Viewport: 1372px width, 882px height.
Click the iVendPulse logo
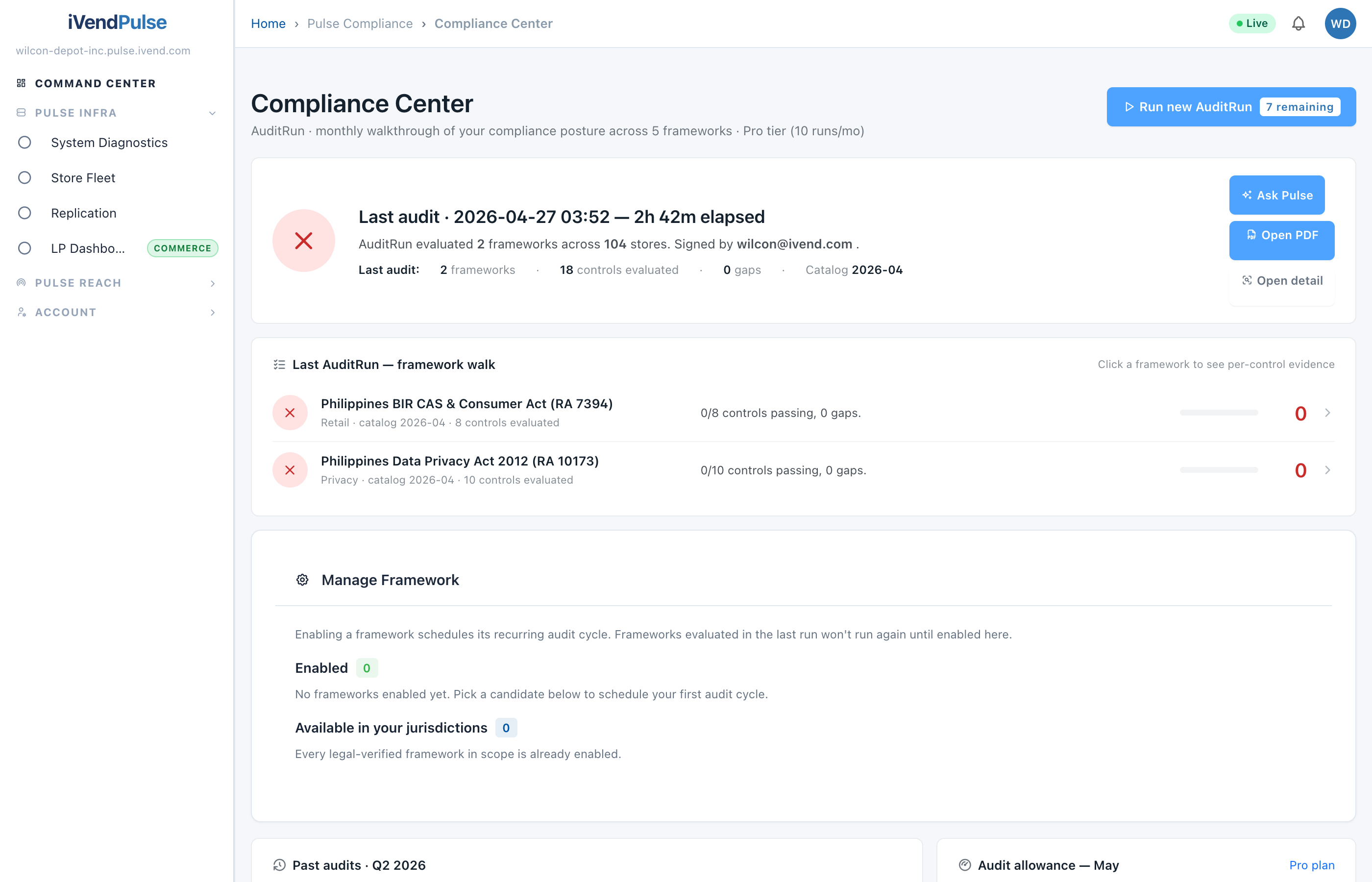tap(118, 23)
